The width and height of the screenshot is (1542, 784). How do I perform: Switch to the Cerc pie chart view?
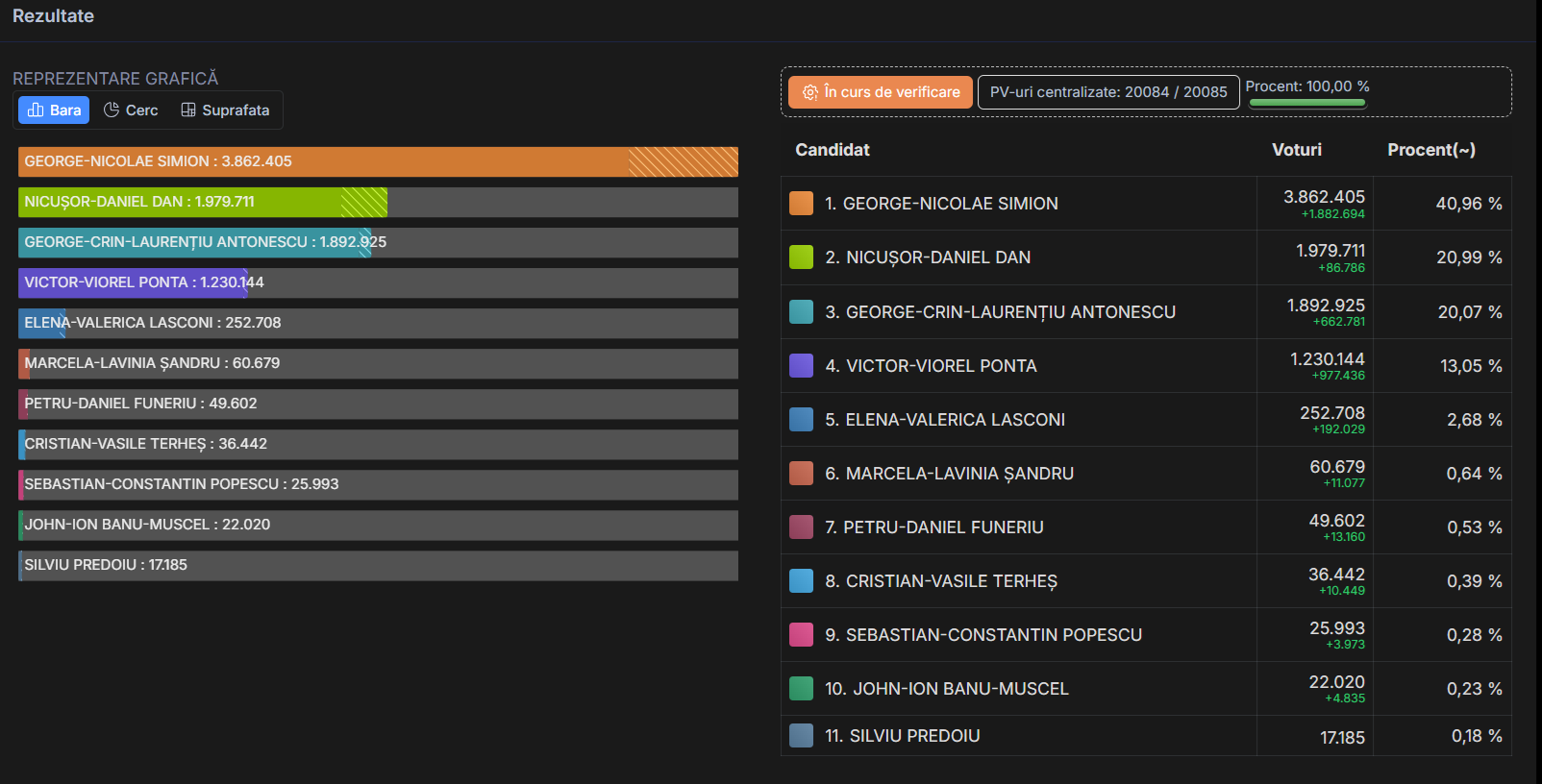coord(131,110)
